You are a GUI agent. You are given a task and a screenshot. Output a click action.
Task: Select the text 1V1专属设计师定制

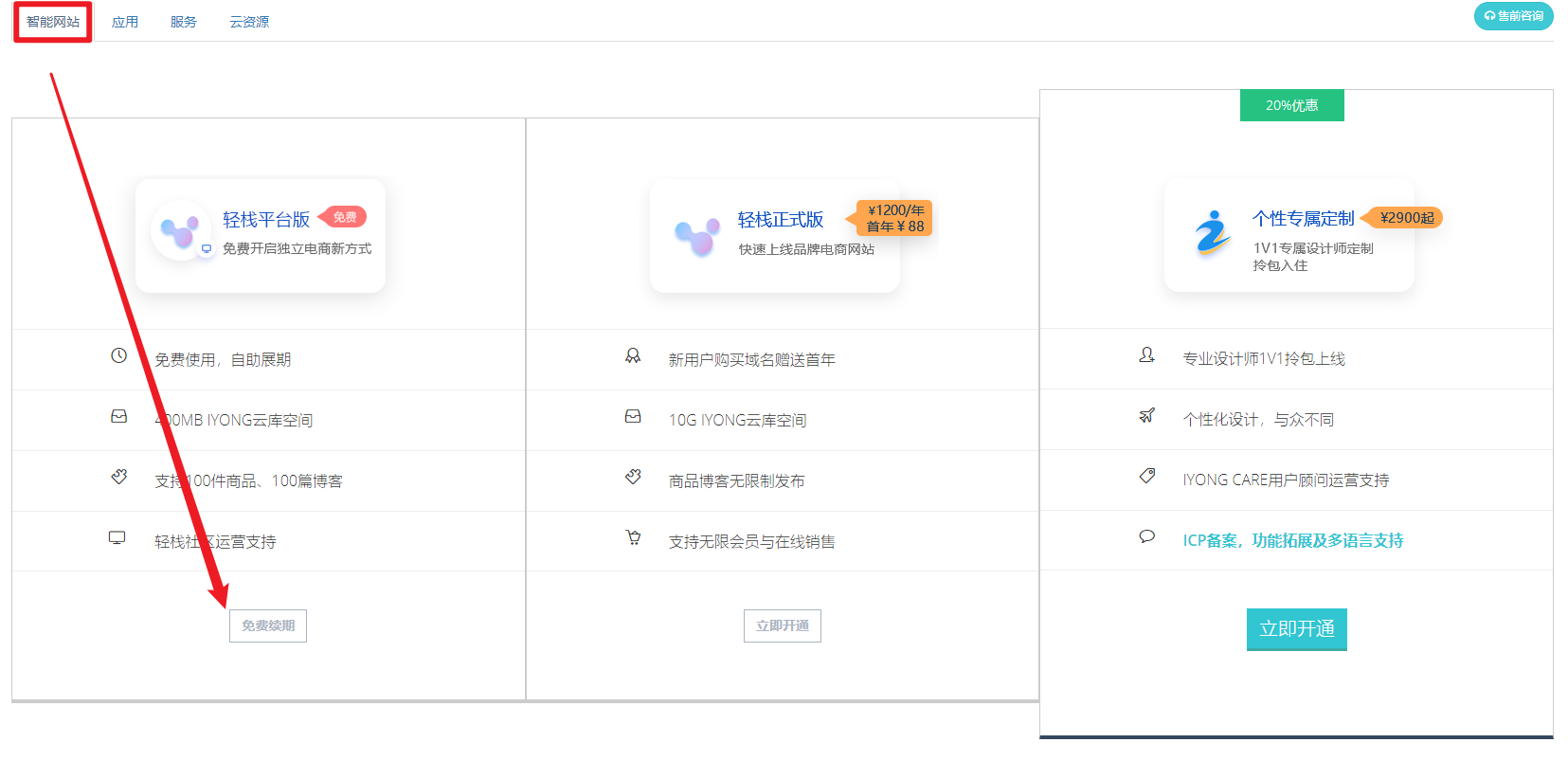coord(1313,248)
